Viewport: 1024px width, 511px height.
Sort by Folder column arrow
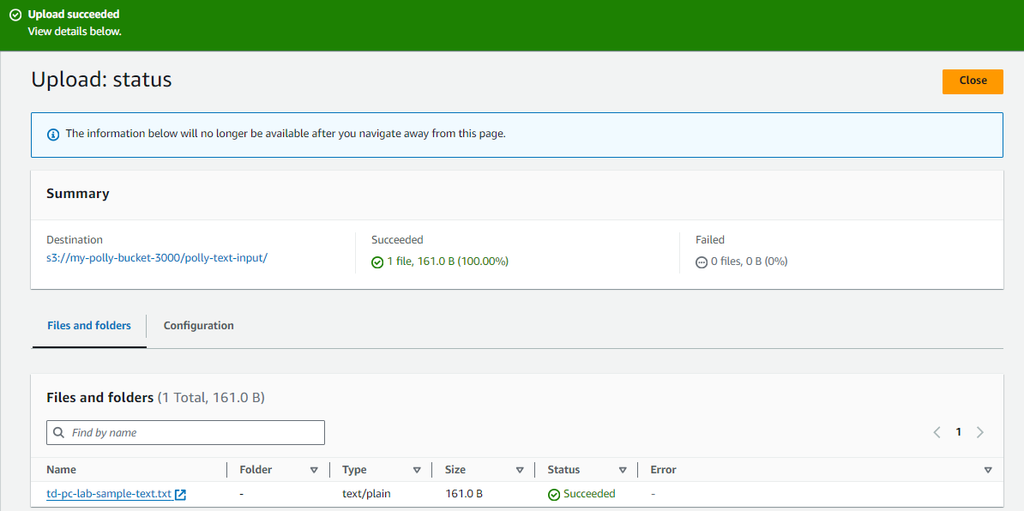314,470
